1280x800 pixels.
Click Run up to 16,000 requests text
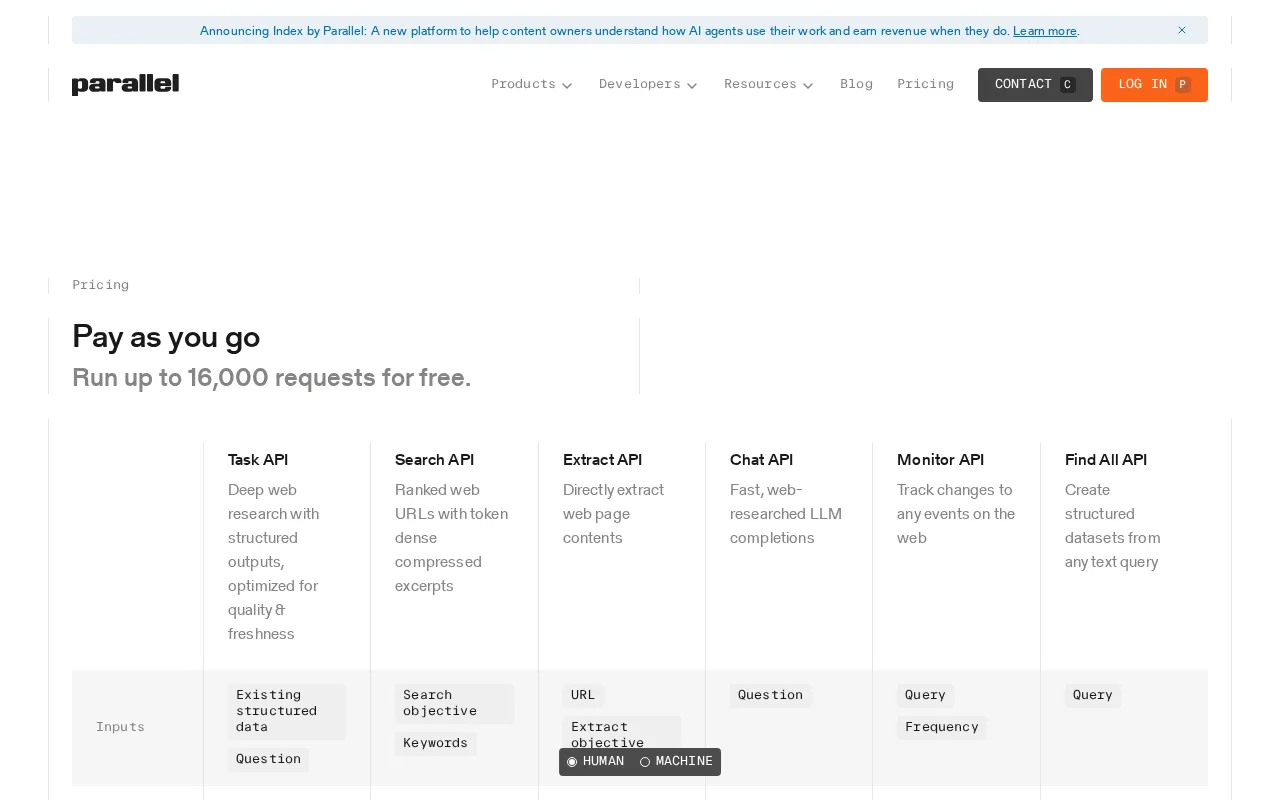(271, 378)
